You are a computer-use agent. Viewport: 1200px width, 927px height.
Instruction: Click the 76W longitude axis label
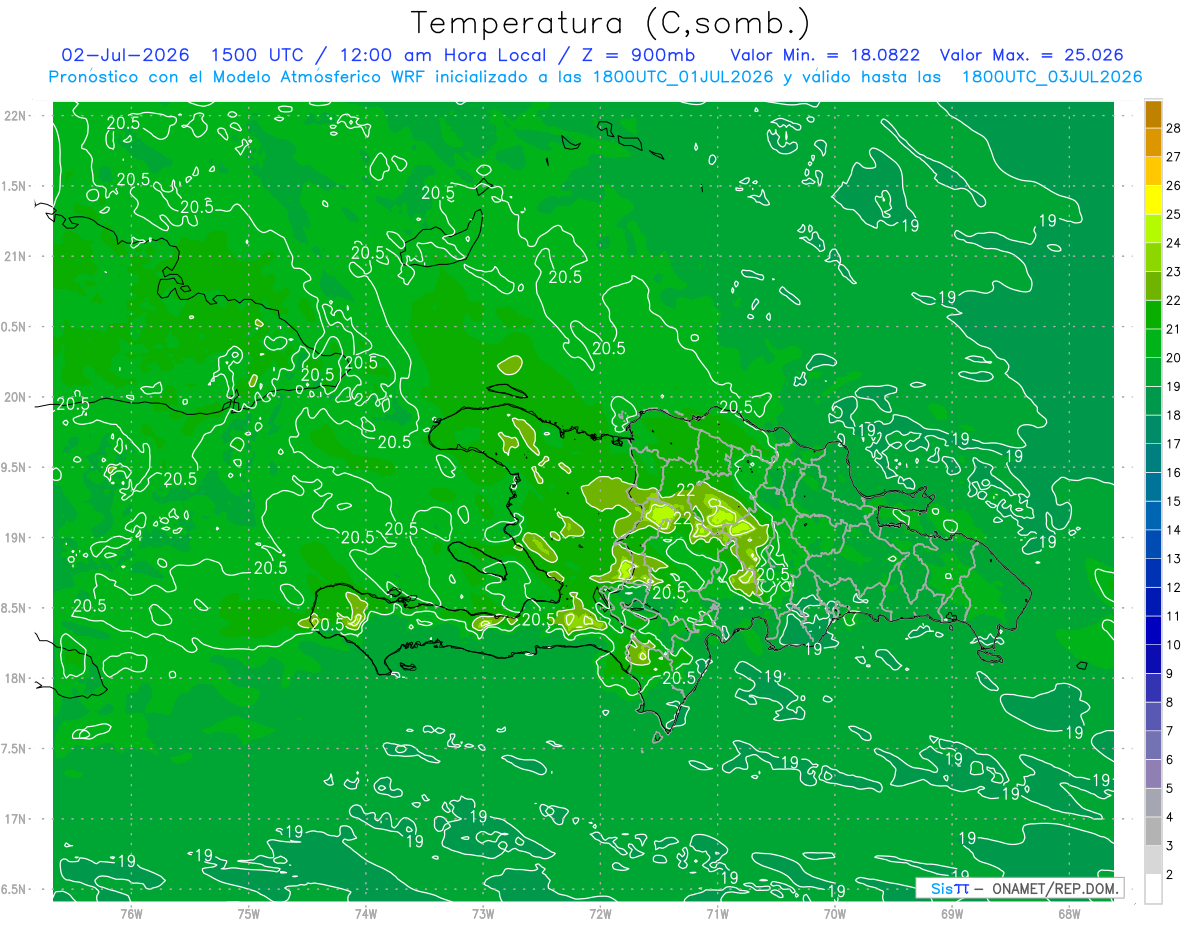(131, 913)
